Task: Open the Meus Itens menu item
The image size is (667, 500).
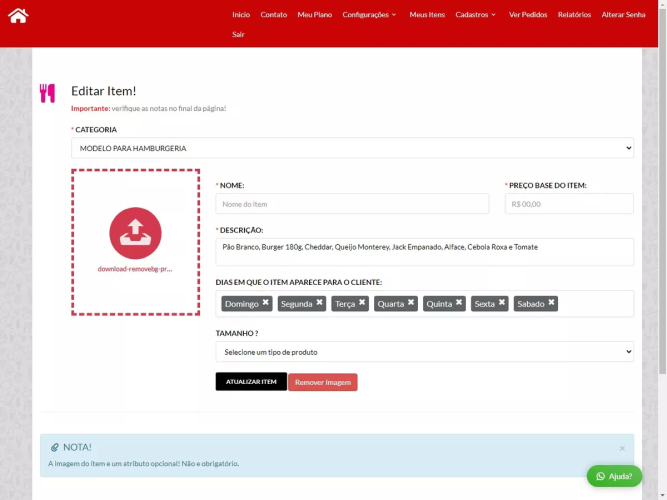Action: pyautogui.click(x=427, y=15)
